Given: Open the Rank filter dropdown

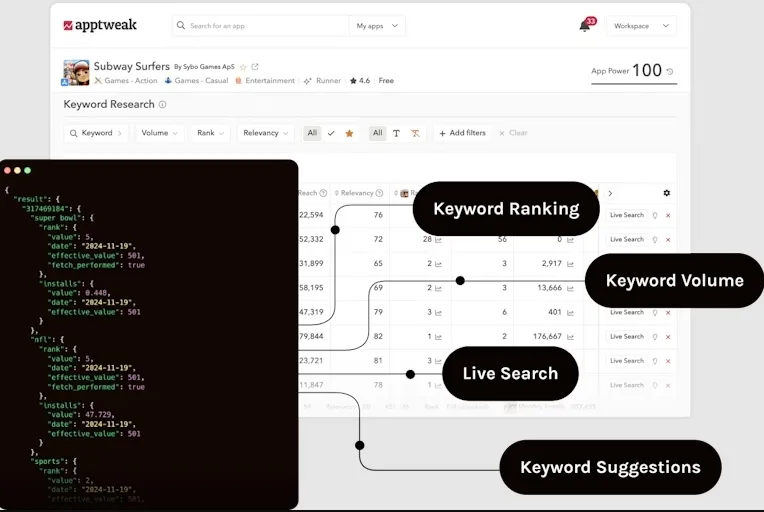Looking at the screenshot, I should pyautogui.click(x=210, y=133).
